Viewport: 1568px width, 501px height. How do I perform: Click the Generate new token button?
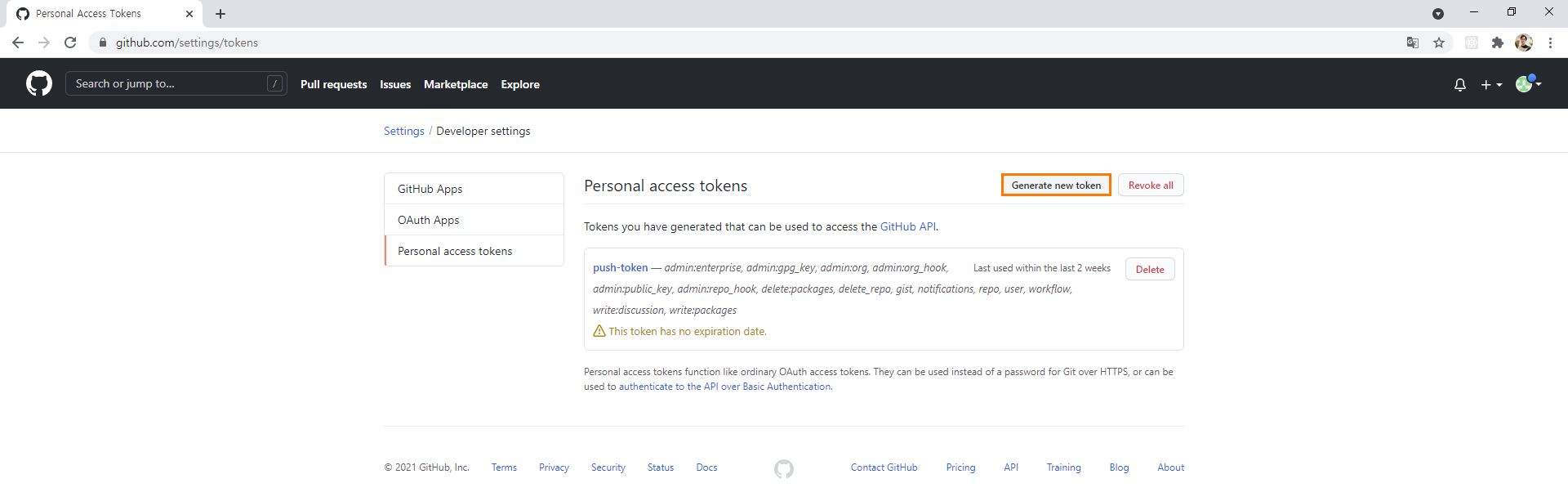tap(1056, 186)
